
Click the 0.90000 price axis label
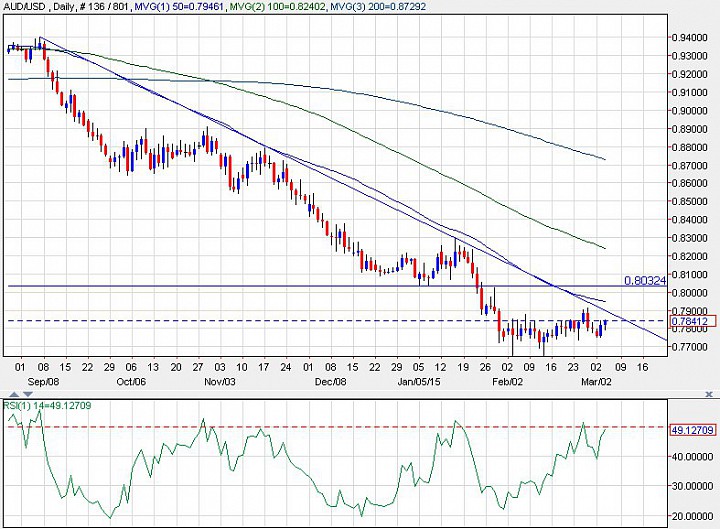pos(689,111)
